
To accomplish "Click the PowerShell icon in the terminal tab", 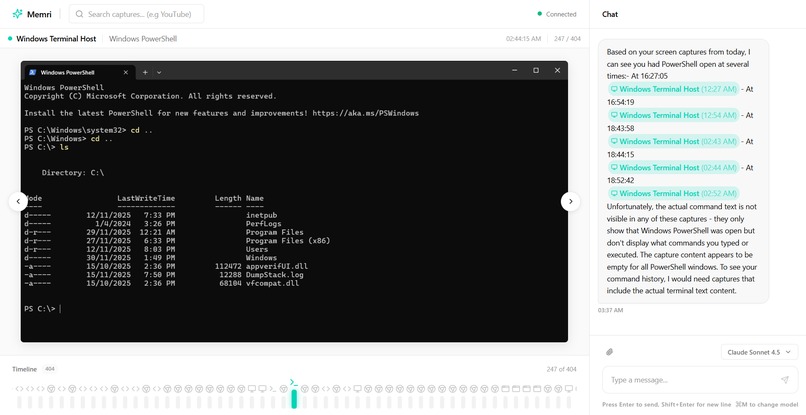I will (33, 73).
